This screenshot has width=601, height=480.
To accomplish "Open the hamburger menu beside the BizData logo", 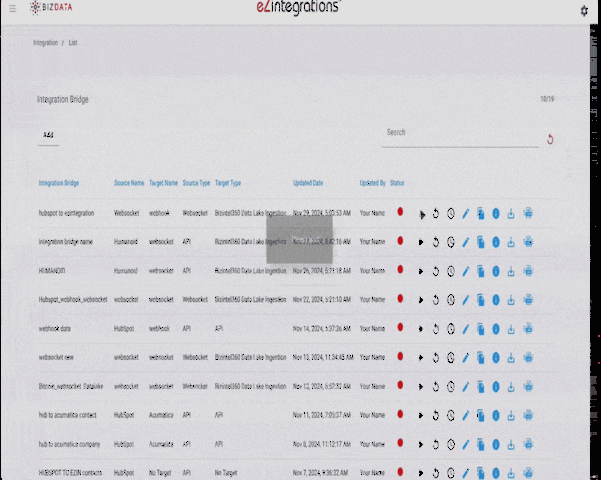I will pos(12,9).
